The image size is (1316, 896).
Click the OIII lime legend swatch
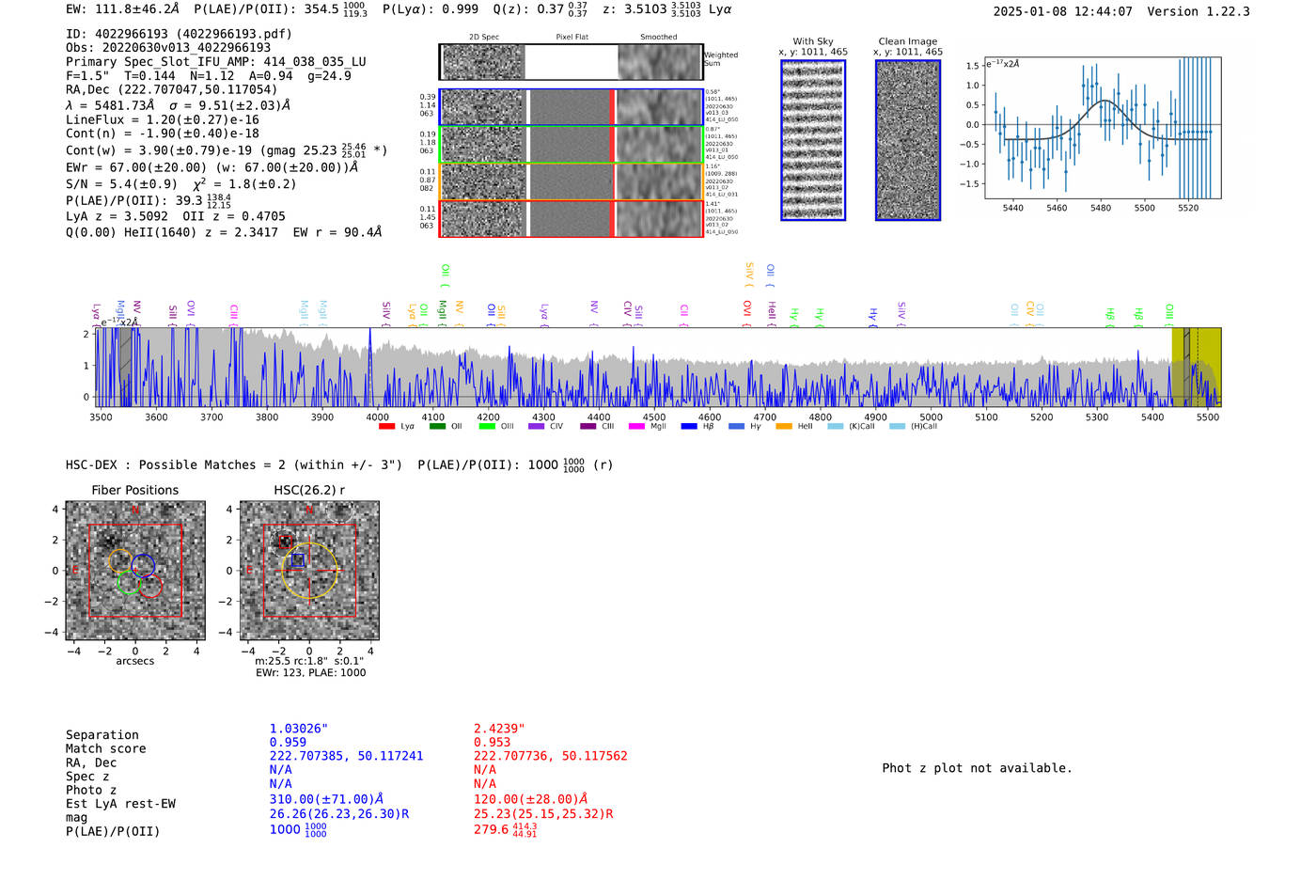coord(487,427)
